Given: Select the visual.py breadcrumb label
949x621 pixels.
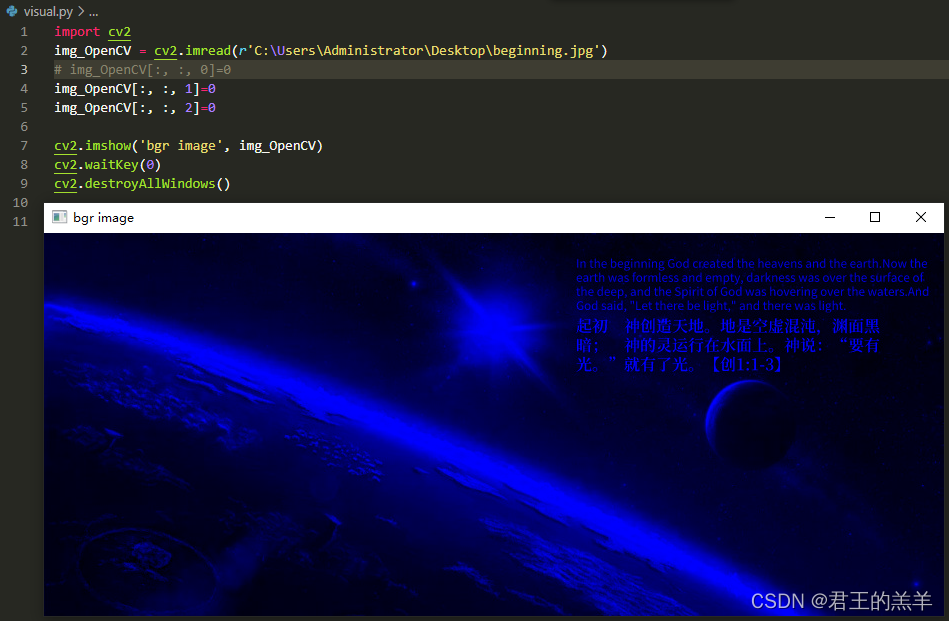Looking at the screenshot, I should [48, 12].
